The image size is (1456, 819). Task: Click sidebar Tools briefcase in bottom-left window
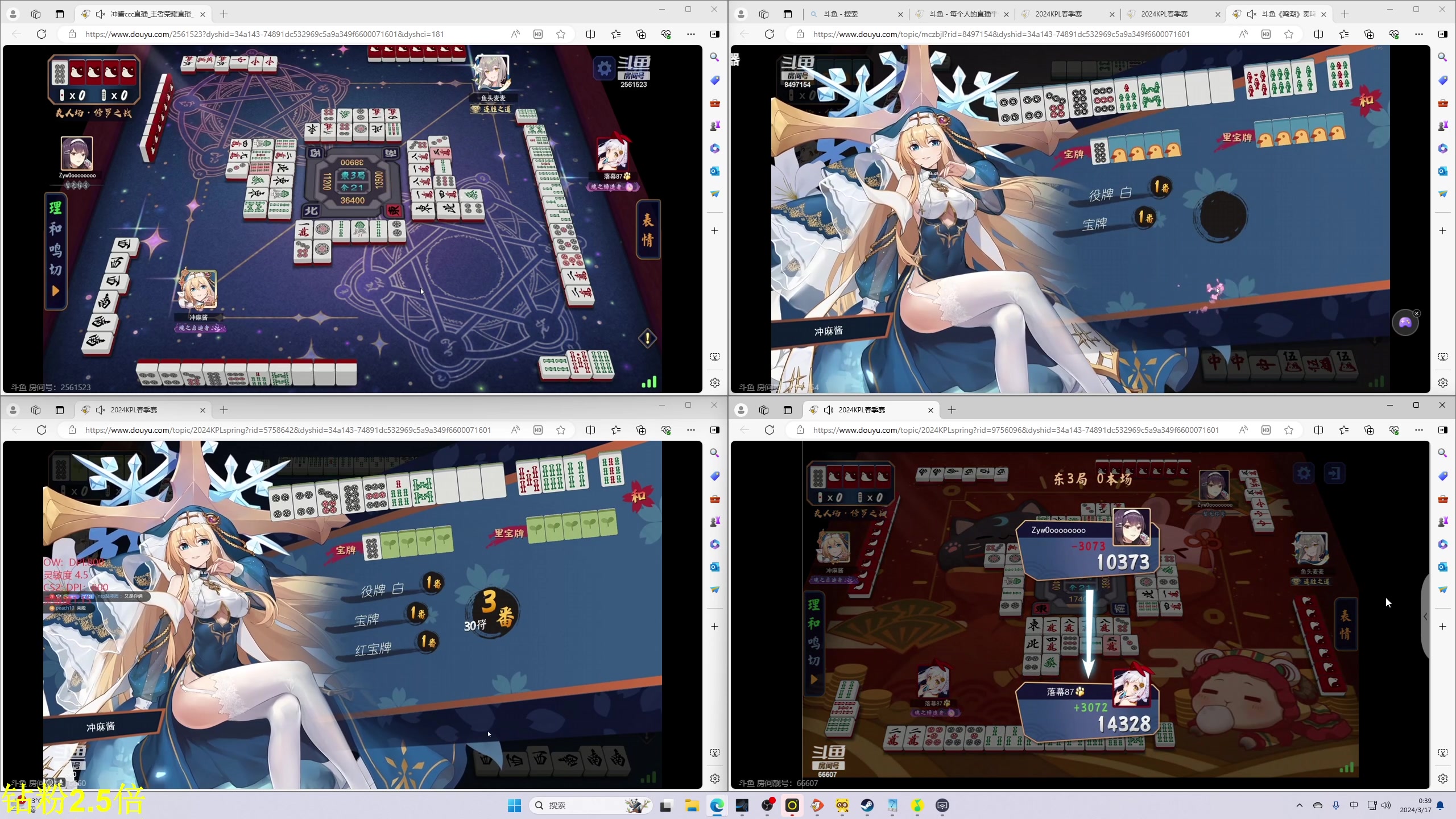(715, 499)
